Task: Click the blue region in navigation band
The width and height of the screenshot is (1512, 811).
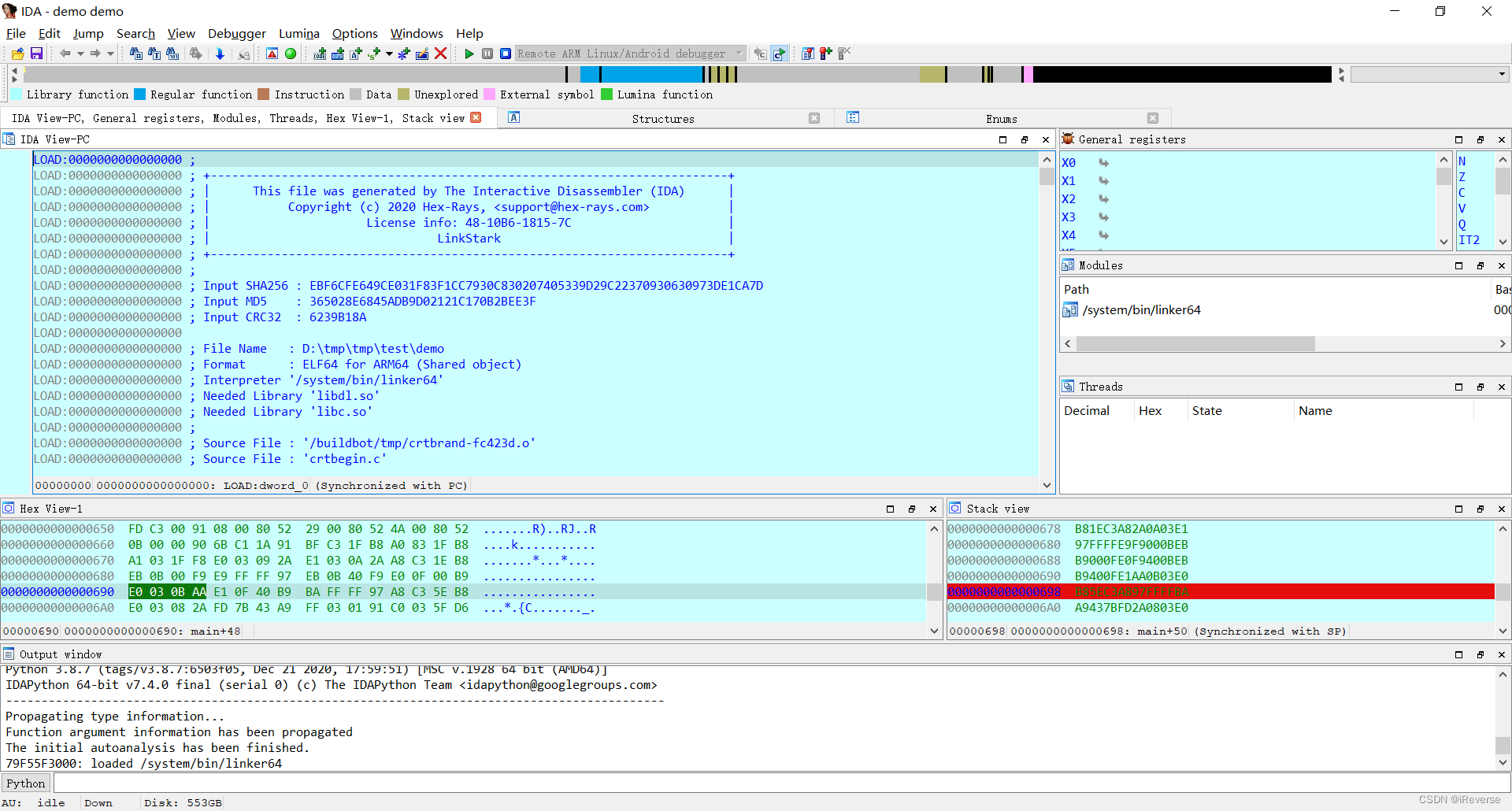Action: click(642, 74)
